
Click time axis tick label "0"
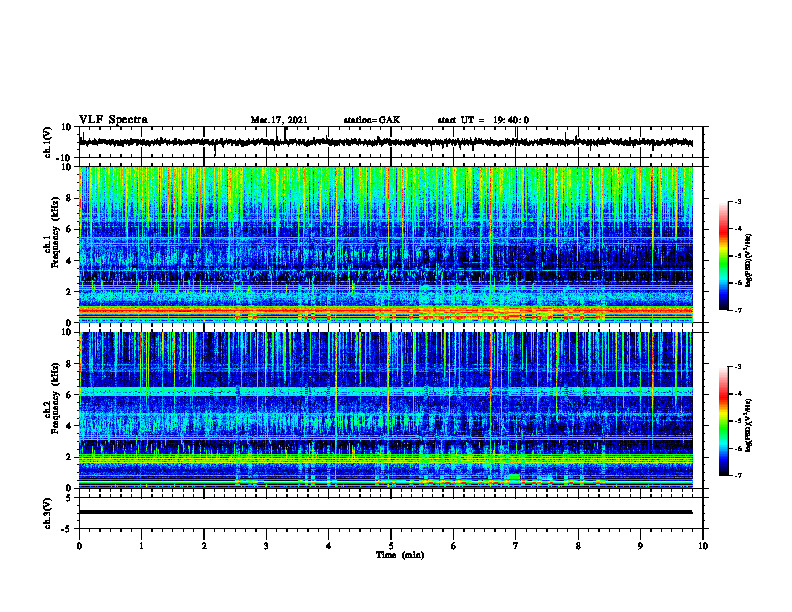click(x=79, y=546)
